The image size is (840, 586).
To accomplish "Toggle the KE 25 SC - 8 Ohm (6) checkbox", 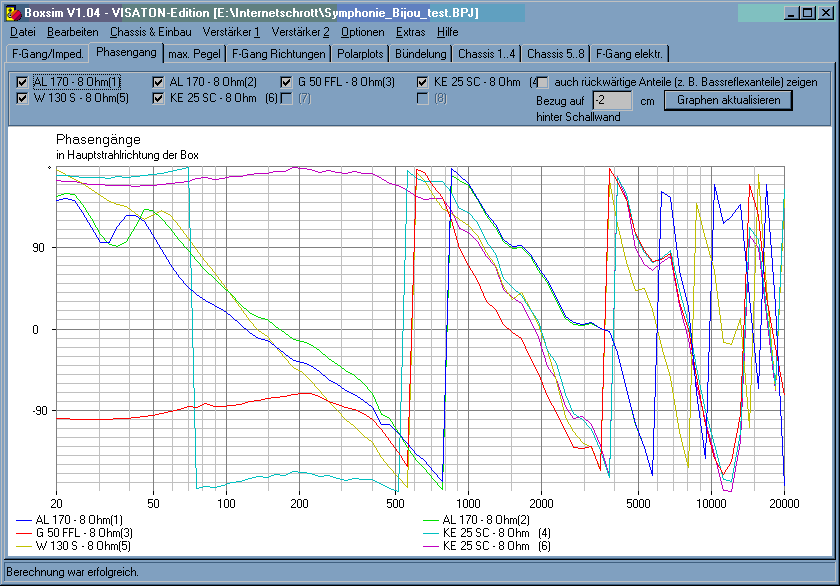I will (159, 98).
